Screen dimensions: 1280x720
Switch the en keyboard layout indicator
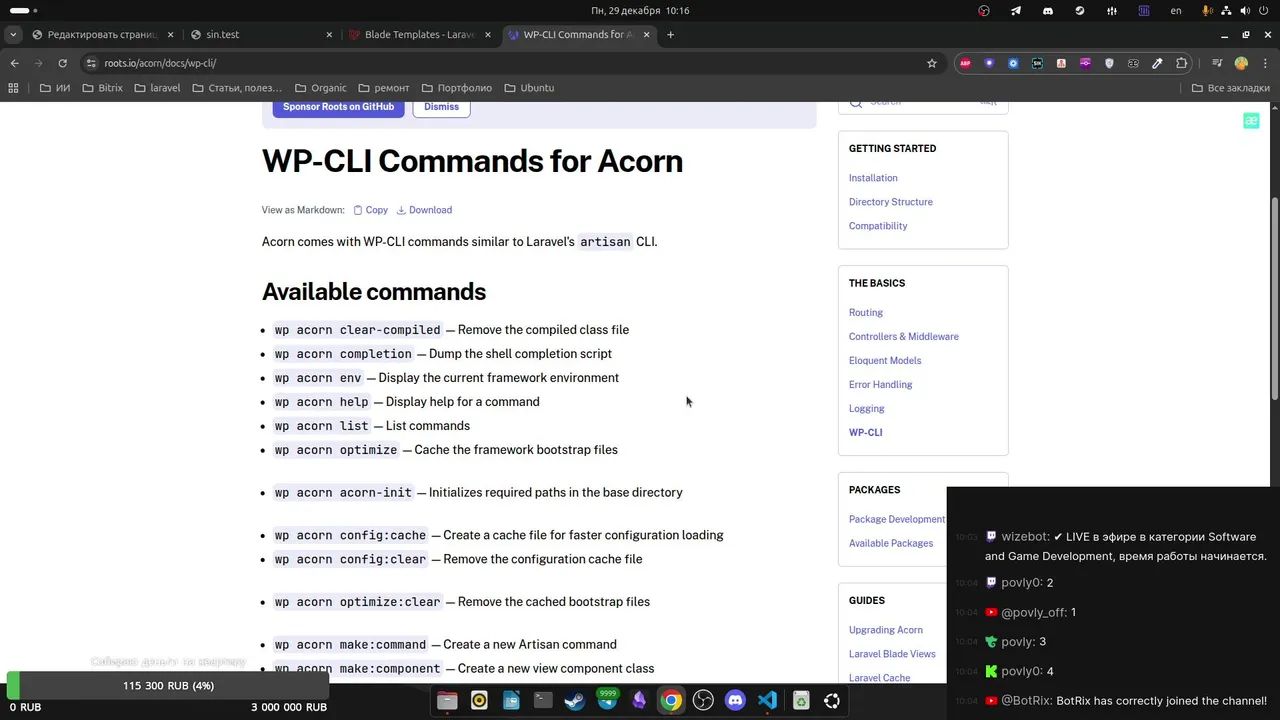[x=1176, y=10]
